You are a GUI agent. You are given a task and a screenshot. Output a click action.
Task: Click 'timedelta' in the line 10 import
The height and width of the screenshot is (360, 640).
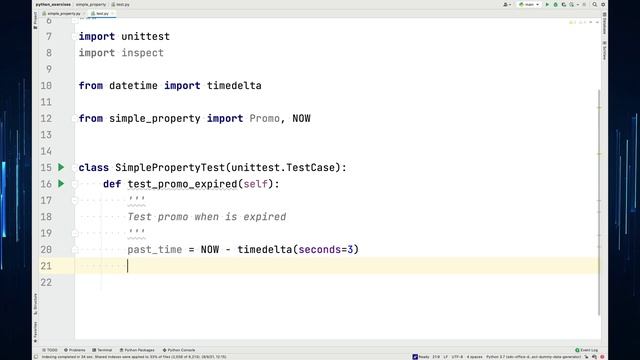234,86
